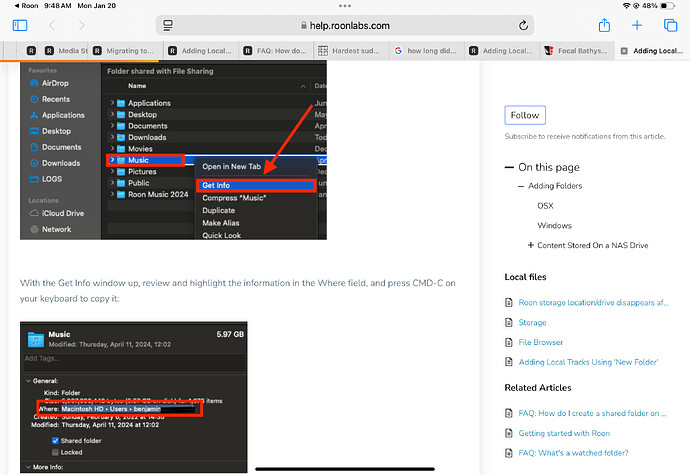The image size is (690, 475).
Task: Tap the help.roonlabs.com address field
Action: [x=345, y=26]
